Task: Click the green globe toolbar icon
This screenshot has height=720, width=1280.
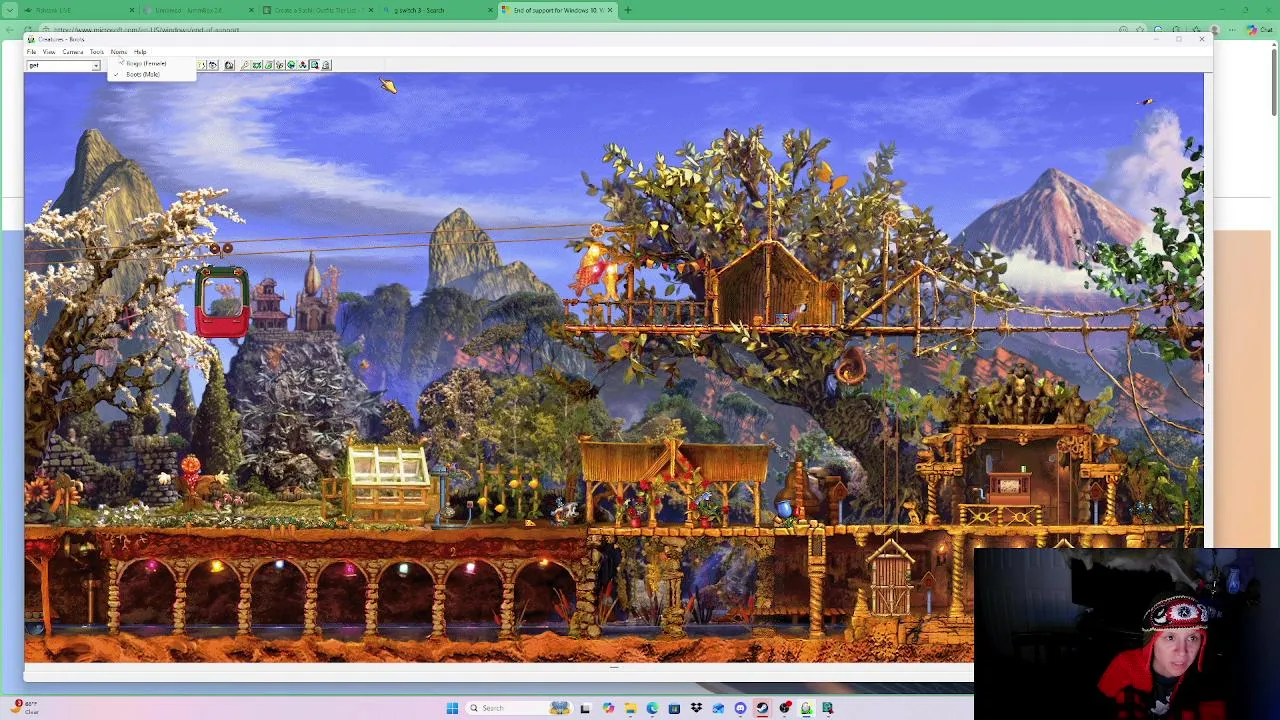Action: [291, 65]
